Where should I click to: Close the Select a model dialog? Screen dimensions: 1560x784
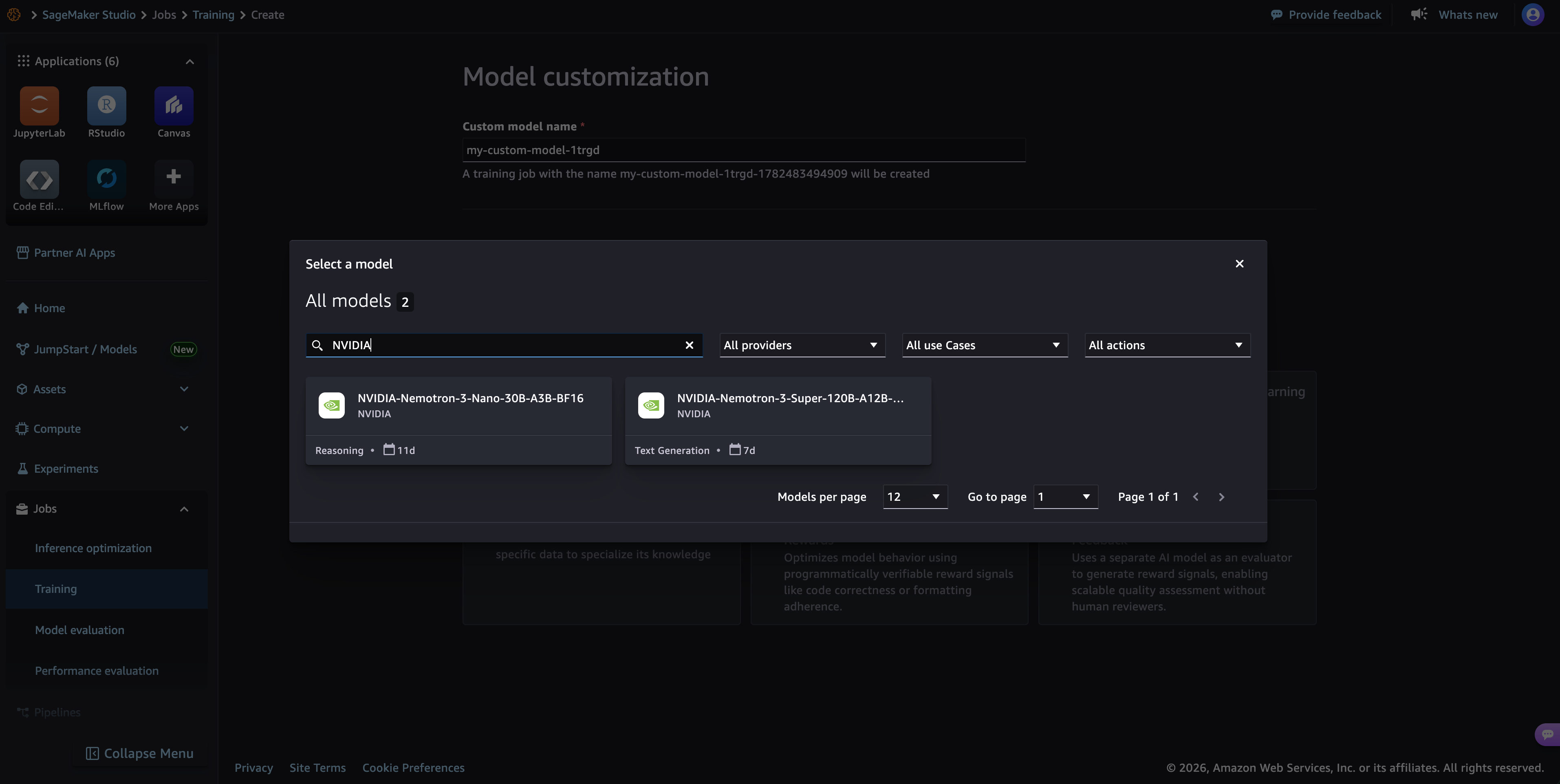[1240, 263]
